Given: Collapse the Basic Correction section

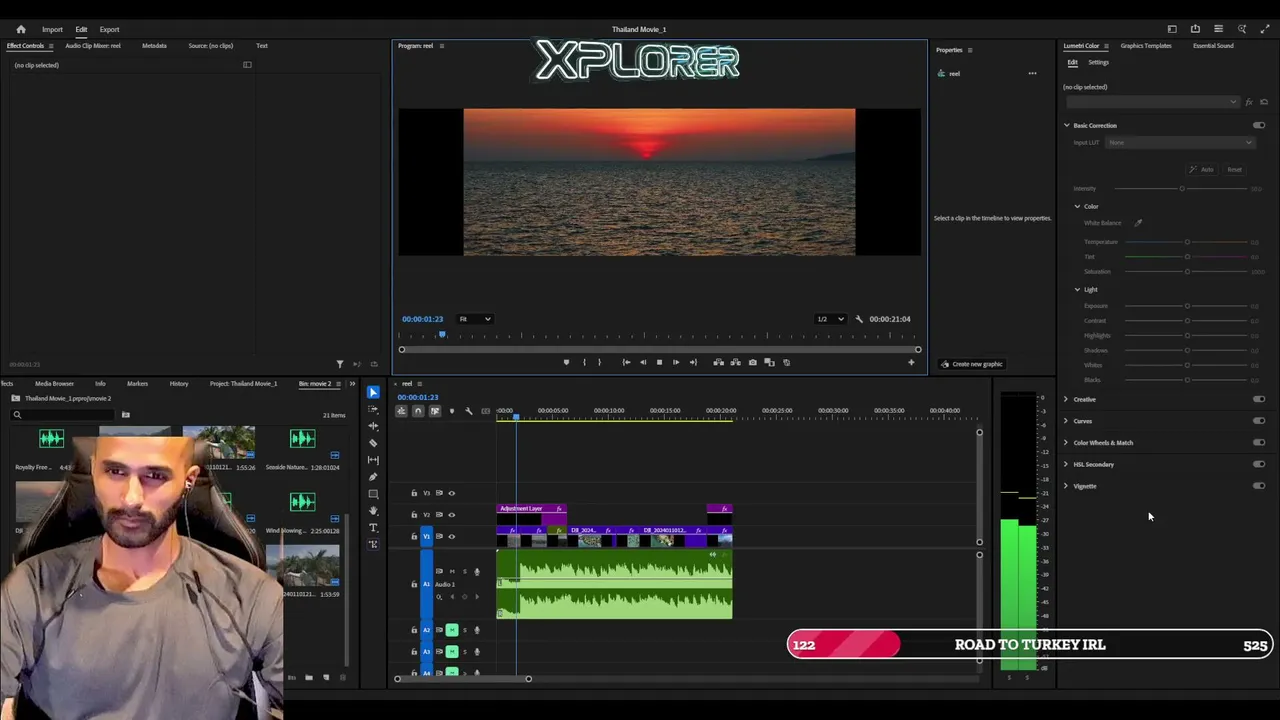Looking at the screenshot, I should click(1066, 125).
